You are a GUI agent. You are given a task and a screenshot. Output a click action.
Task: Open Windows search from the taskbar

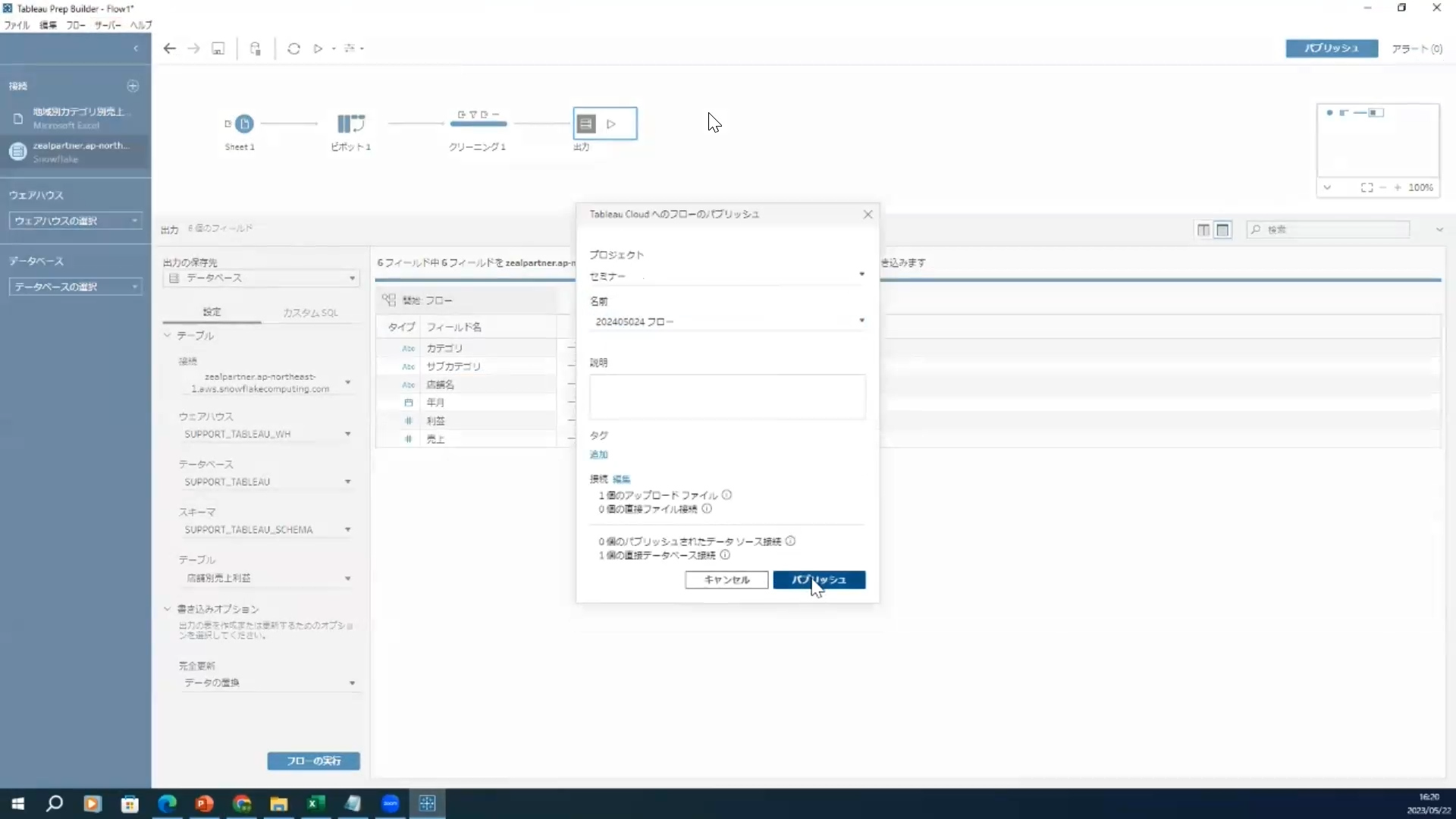pyautogui.click(x=55, y=804)
